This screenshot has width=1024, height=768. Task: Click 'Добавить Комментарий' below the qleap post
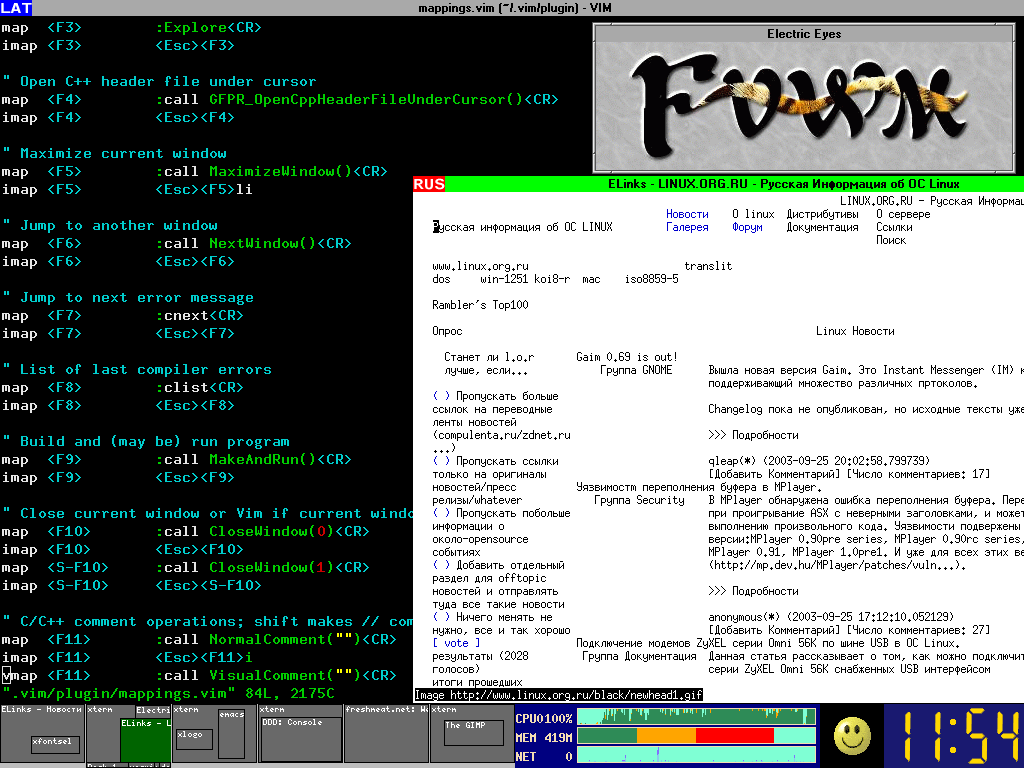coord(774,474)
